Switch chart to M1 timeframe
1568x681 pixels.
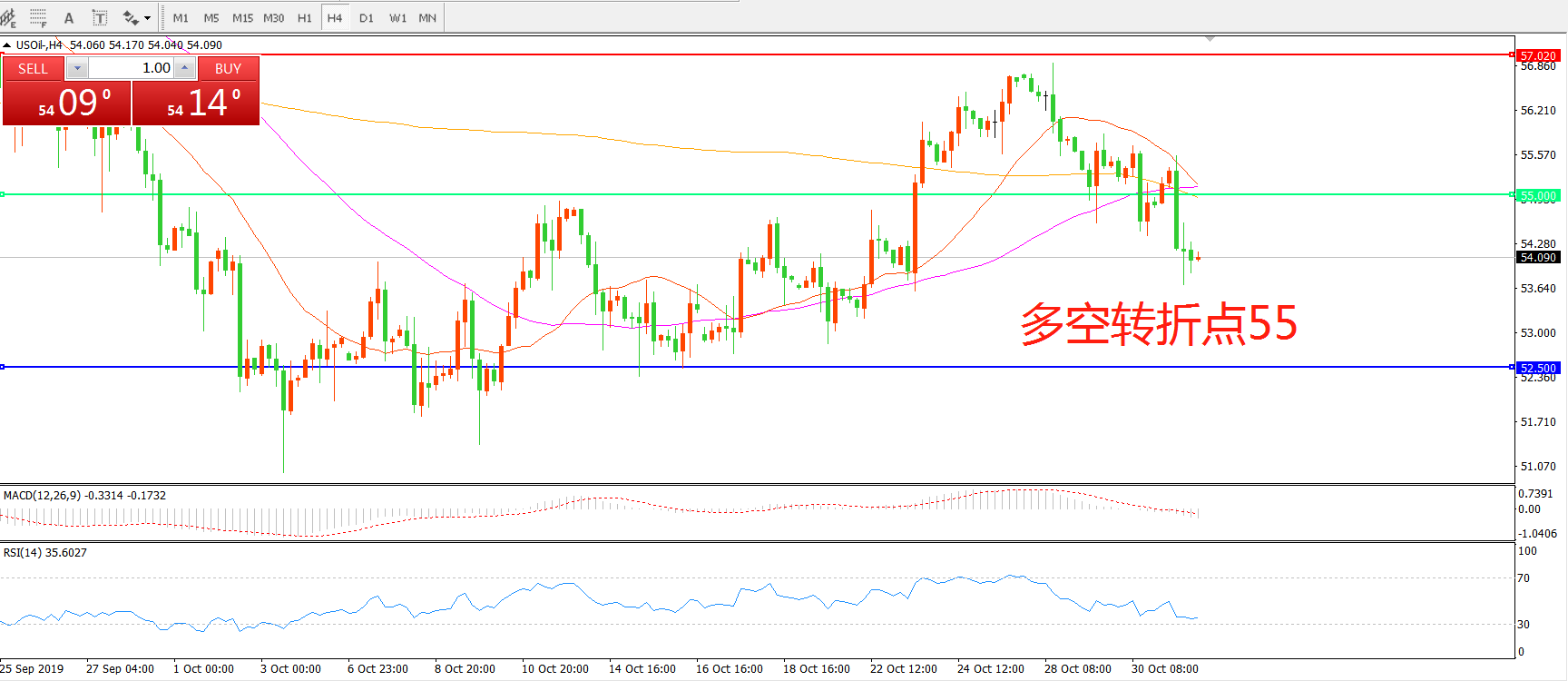point(181,18)
